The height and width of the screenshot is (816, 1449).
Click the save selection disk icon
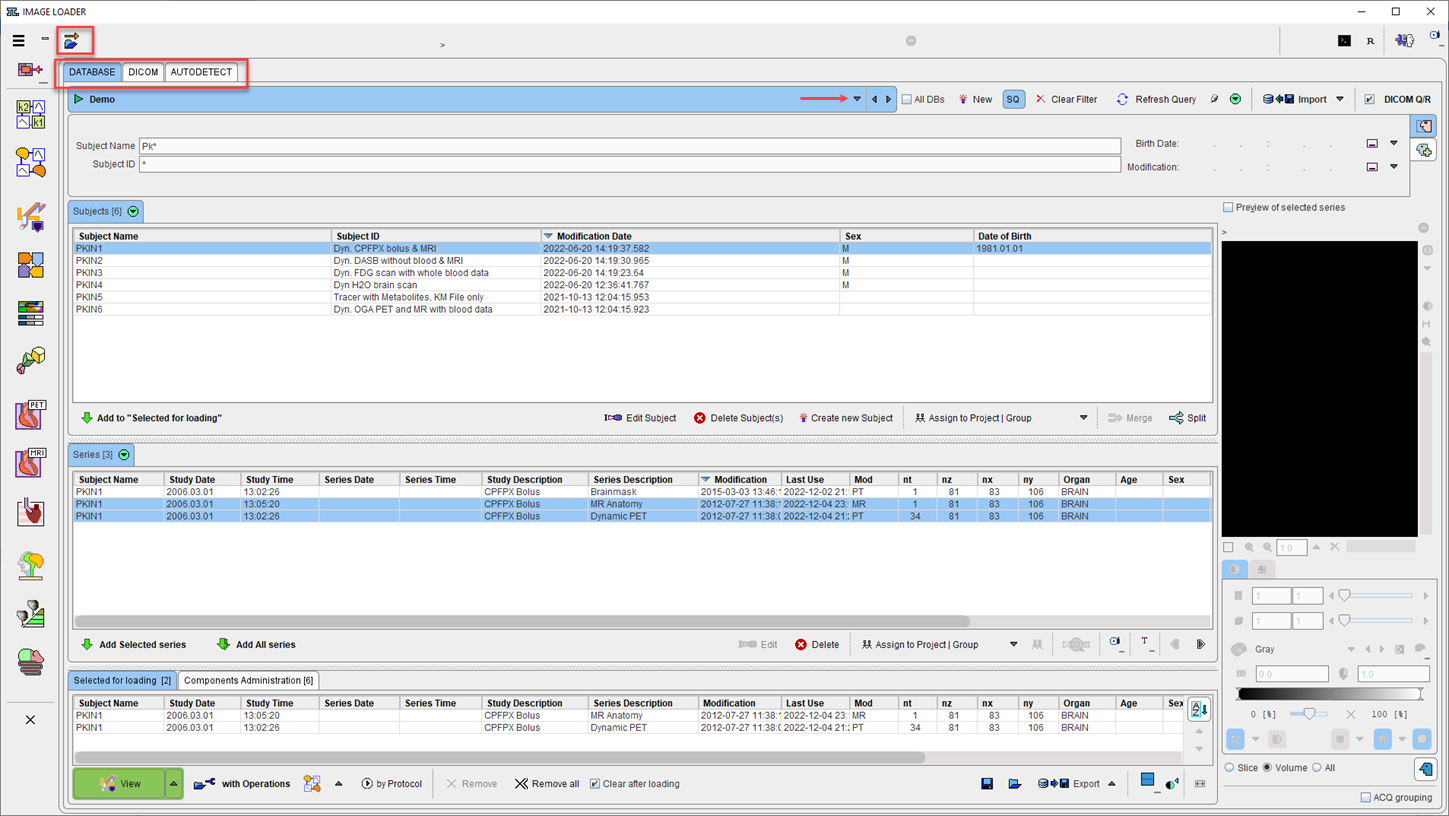pos(987,784)
